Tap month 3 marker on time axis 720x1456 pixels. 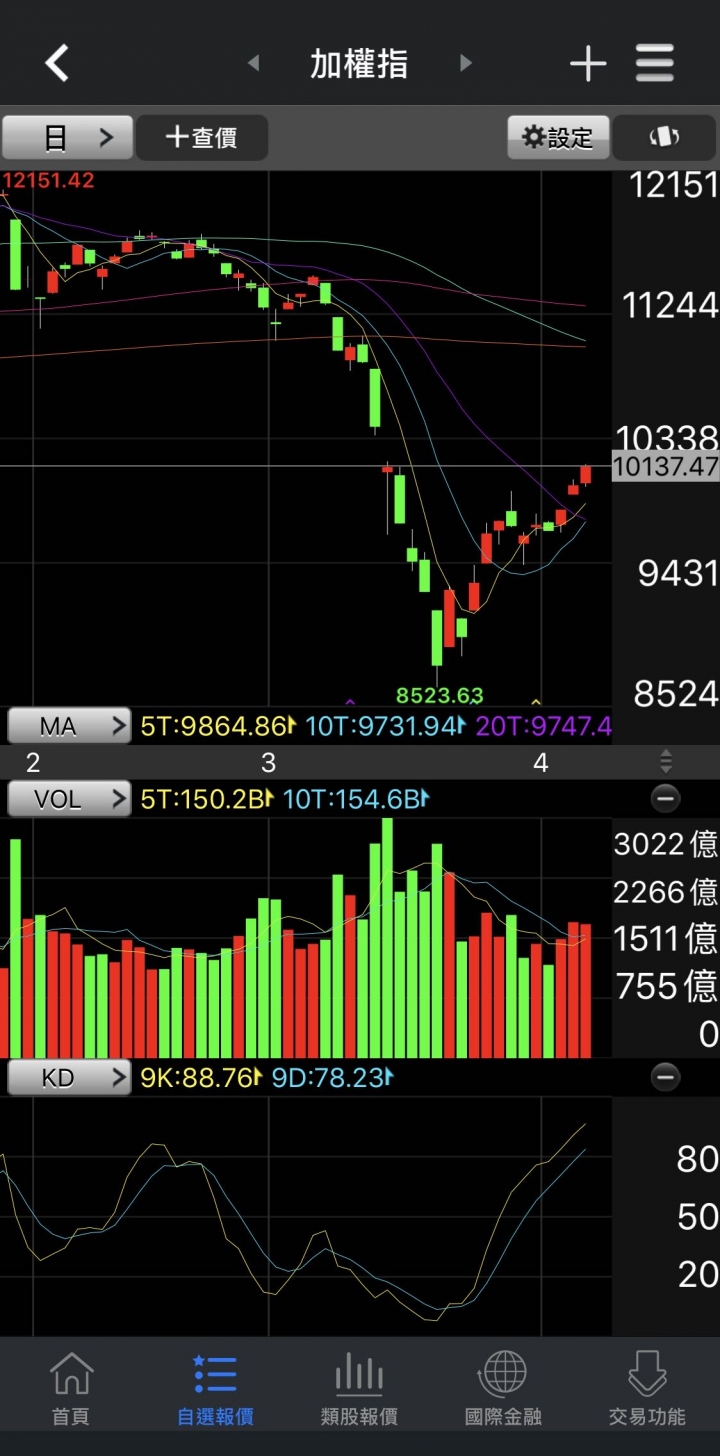(x=268, y=763)
